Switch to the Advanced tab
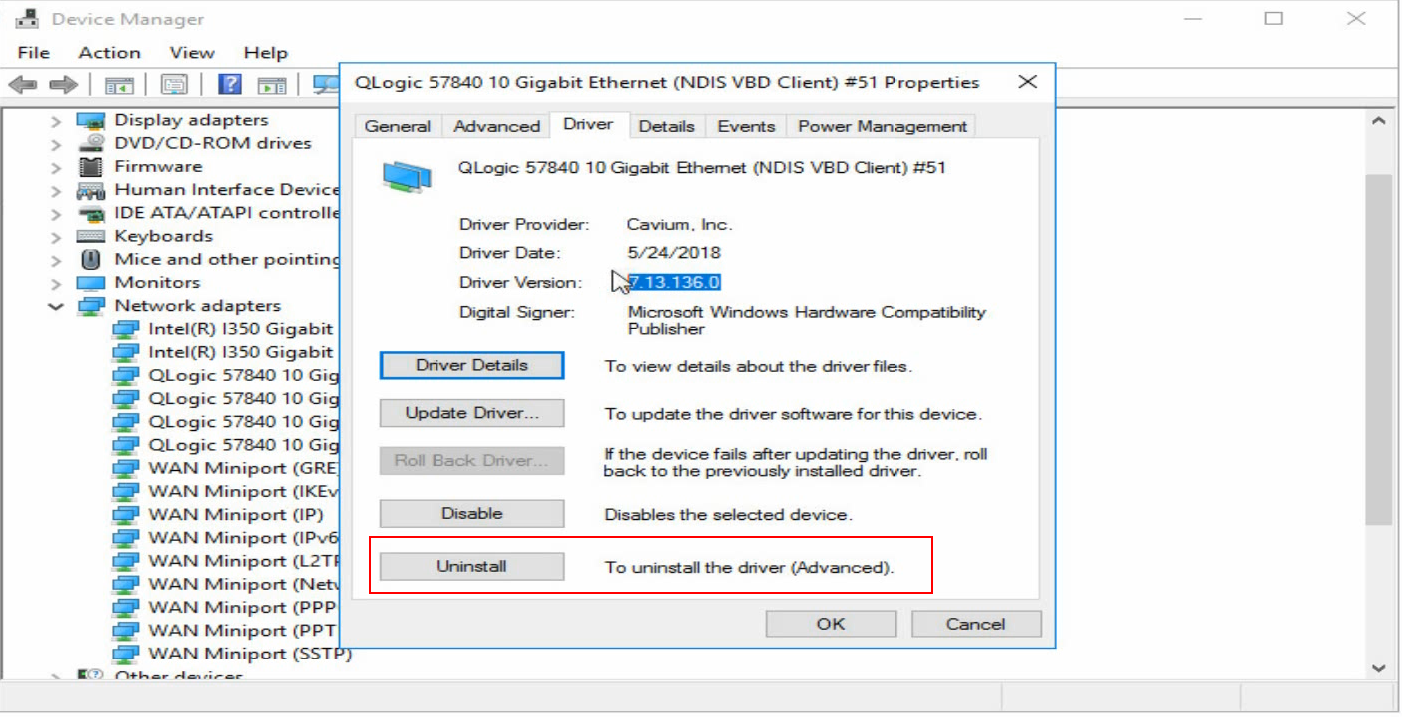 point(496,126)
